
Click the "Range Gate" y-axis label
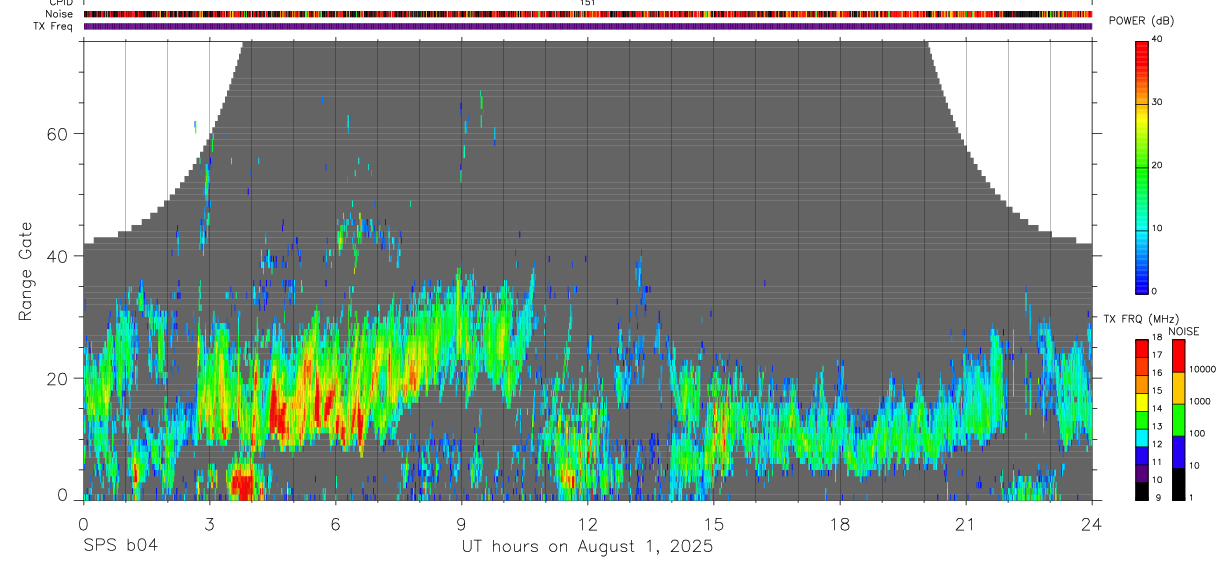click(x=27, y=272)
